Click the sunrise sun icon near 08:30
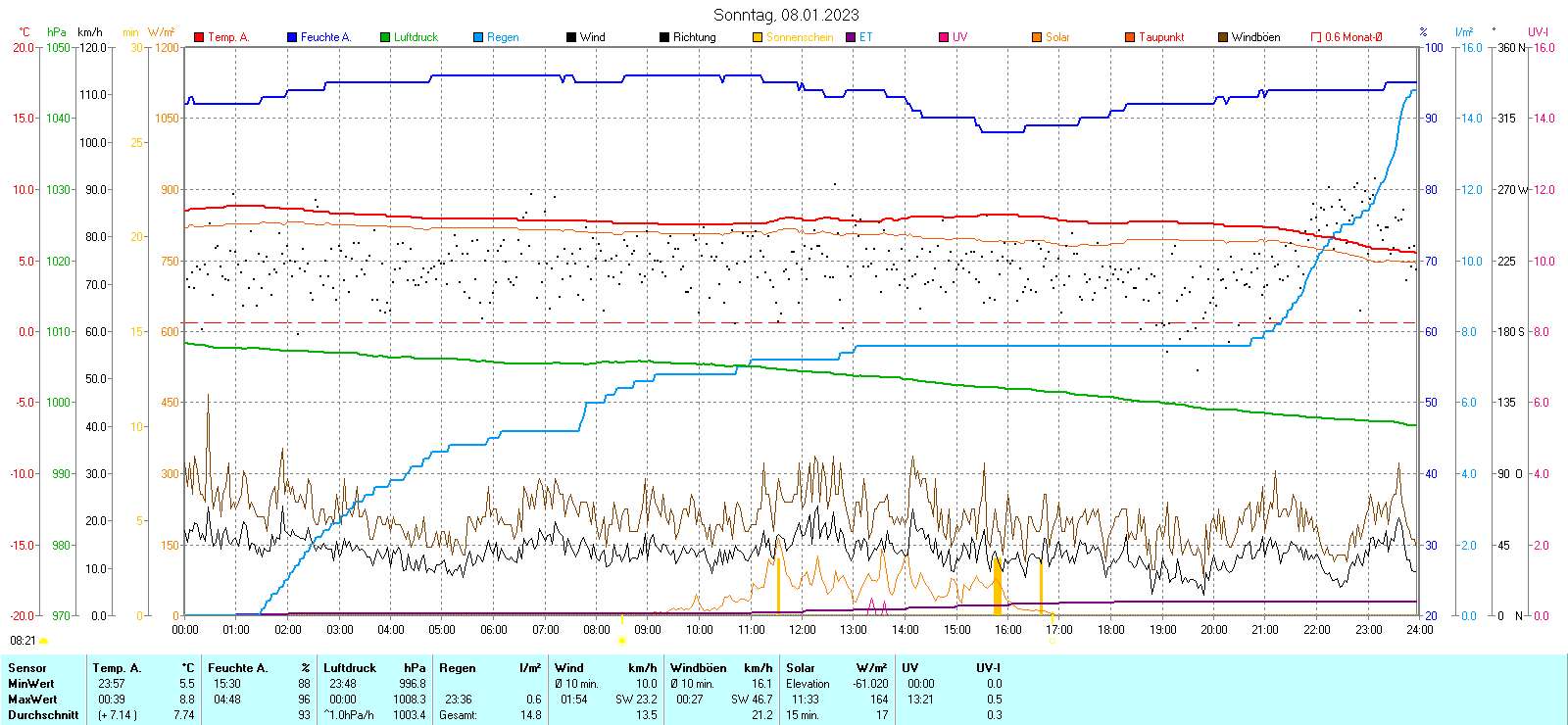The image size is (1568, 725). (621, 641)
